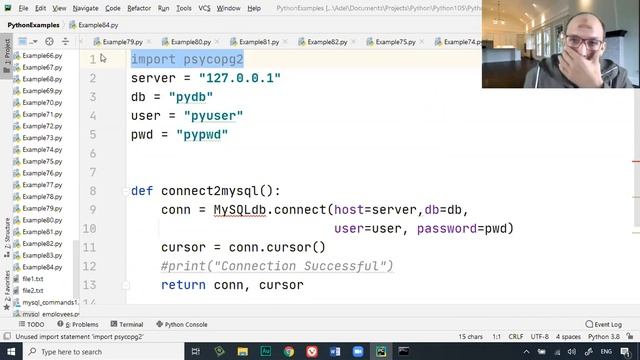Image resolution: width=640 pixels, height=360 pixels.
Task: Select file1.txt in project tree
Action: coord(33,279)
